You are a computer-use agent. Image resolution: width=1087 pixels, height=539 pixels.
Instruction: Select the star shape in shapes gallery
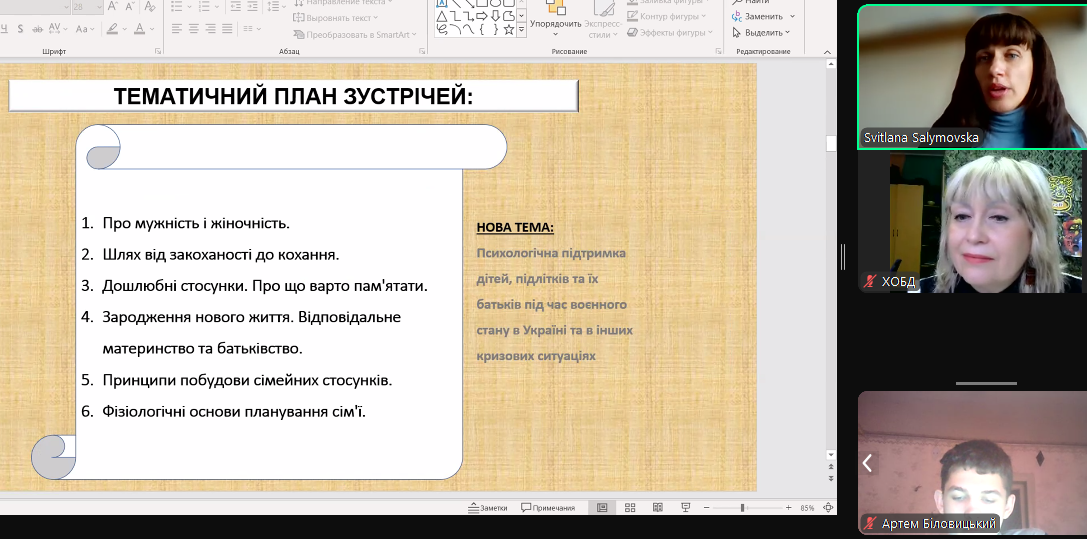point(509,29)
